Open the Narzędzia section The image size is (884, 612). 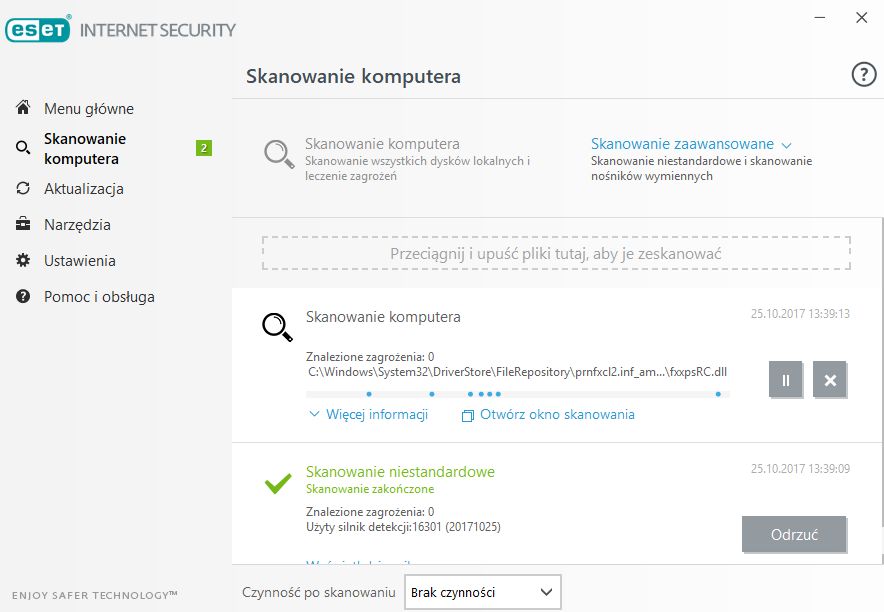pyautogui.click(x=77, y=225)
